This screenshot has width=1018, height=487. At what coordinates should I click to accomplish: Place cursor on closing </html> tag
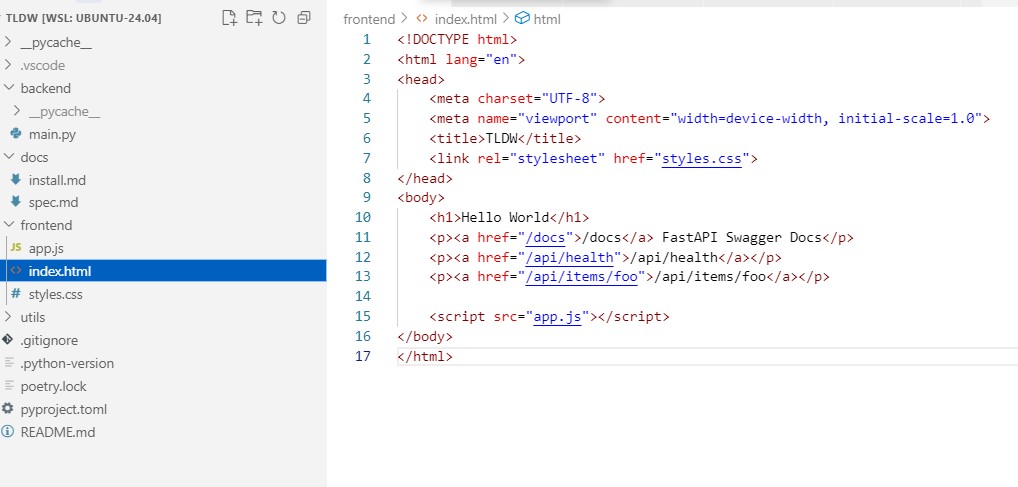coord(425,356)
